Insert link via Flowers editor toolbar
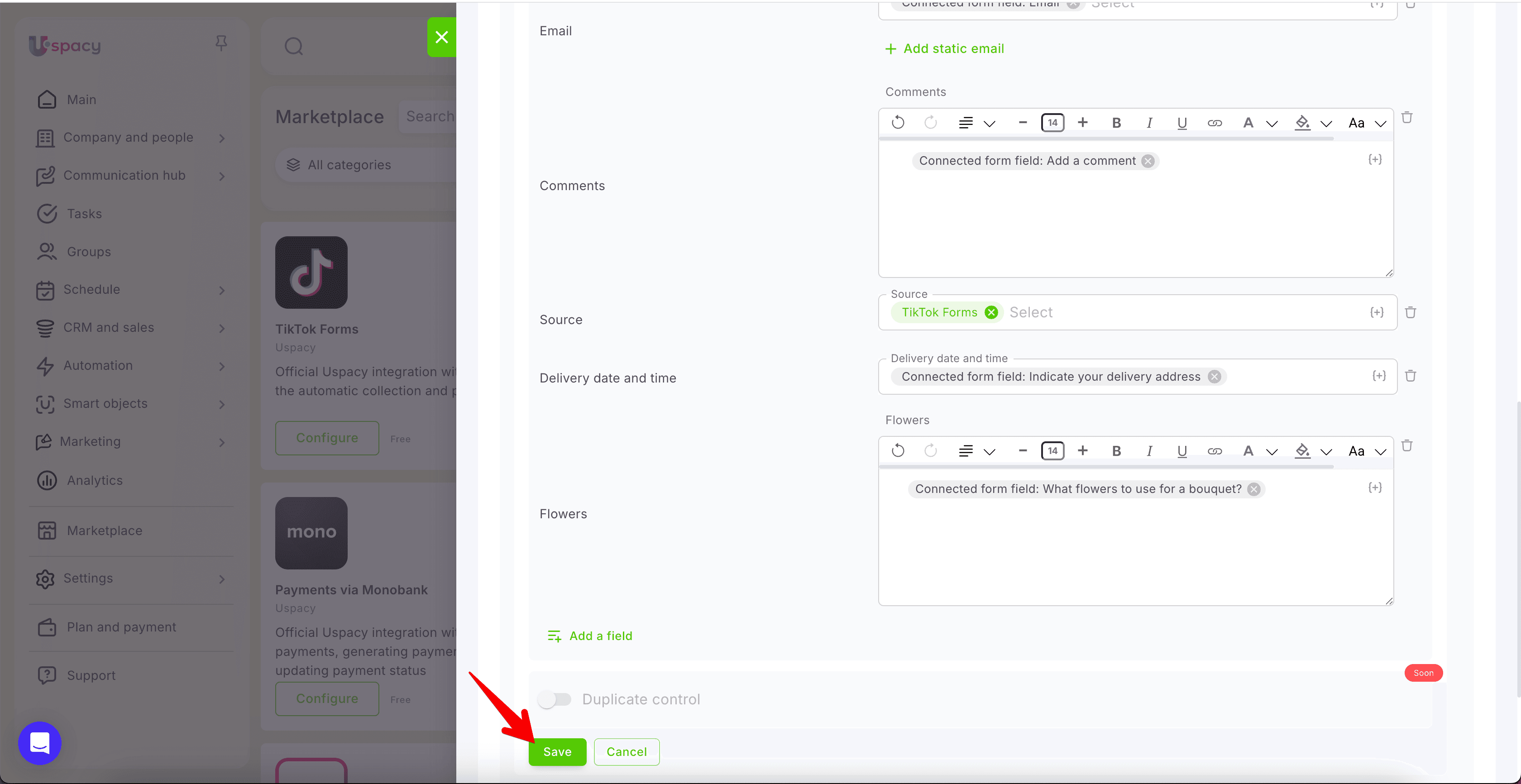The image size is (1521, 784). [1215, 451]
